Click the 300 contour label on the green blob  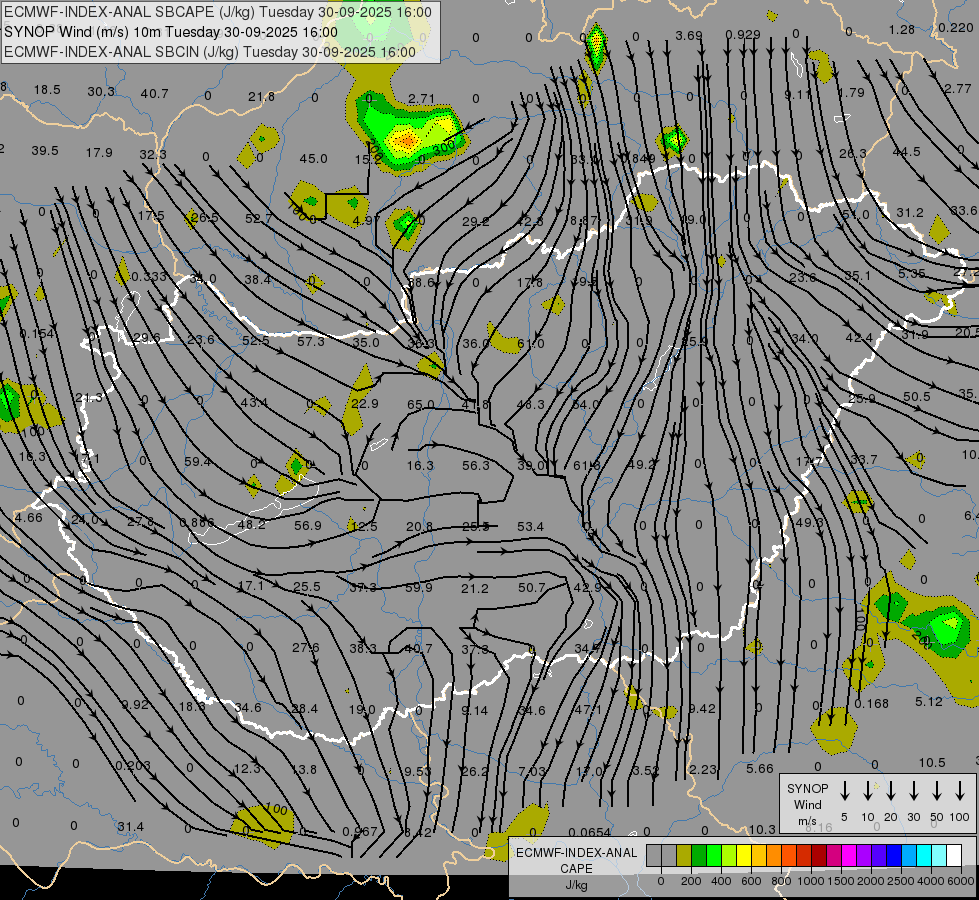click(444, 148)
